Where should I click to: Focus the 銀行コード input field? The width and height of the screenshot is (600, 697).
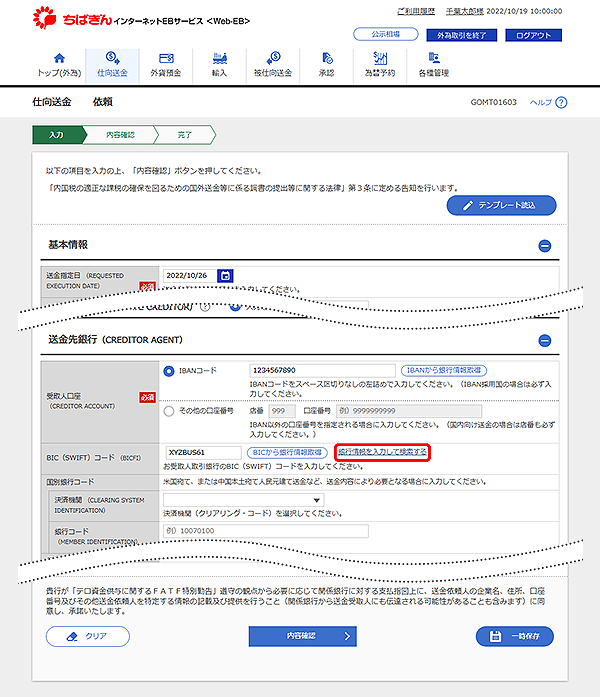coord(266,531)
